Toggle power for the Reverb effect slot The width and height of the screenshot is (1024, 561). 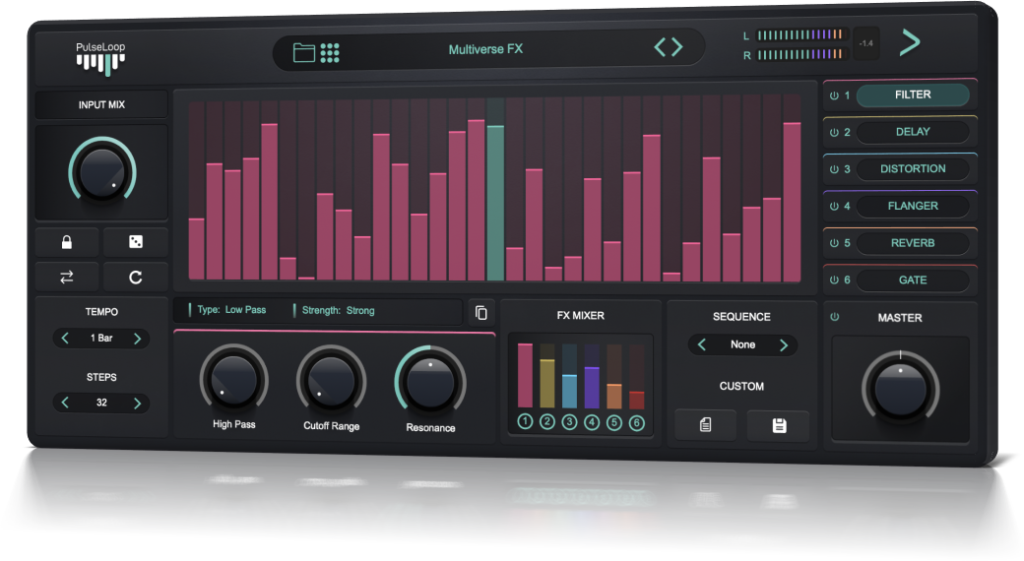[835, 243]
